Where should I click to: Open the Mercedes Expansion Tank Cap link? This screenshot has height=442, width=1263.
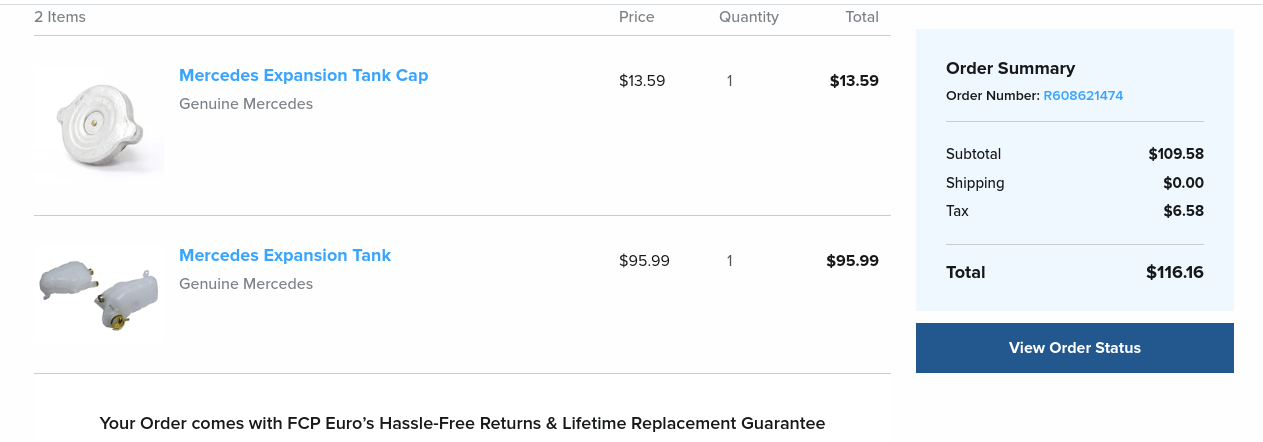(303, 76)
